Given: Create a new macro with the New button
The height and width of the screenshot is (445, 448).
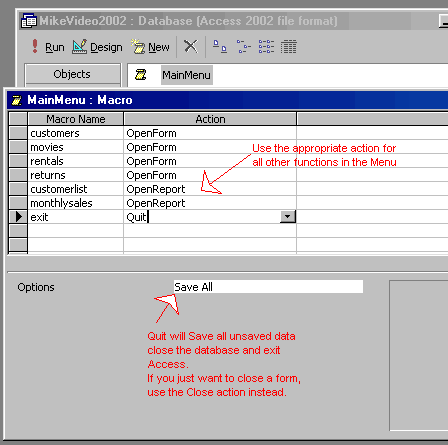Looking at the screenshot, I should coord(150,47).
